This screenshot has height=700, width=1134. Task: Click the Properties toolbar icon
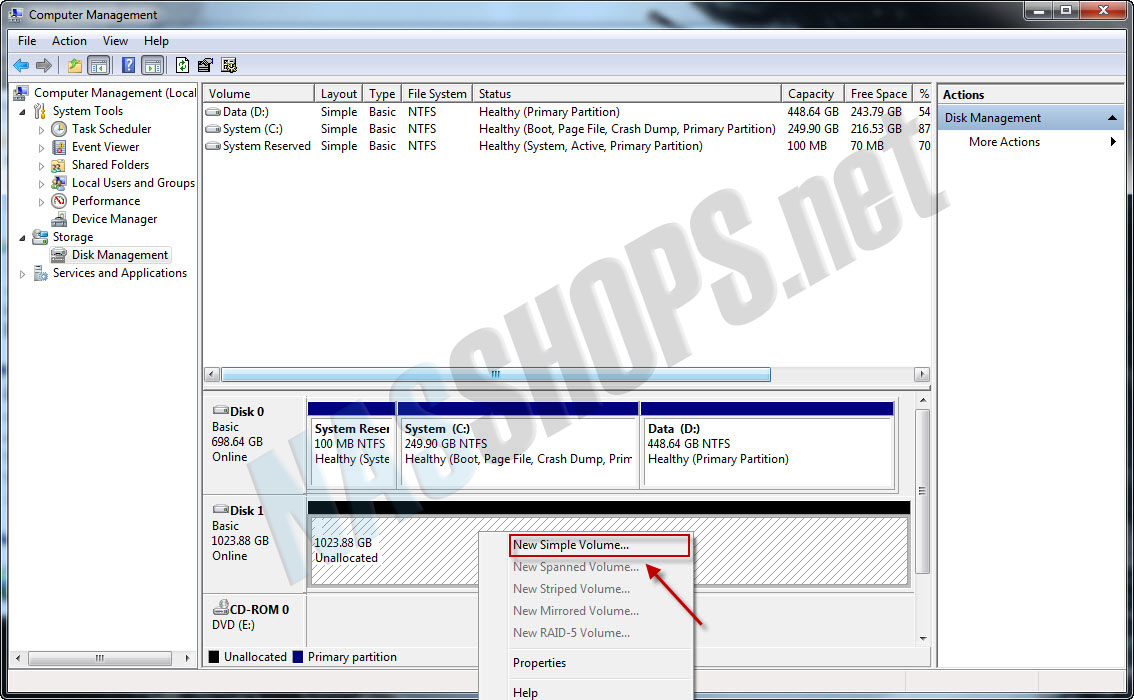tap(205, 66)
